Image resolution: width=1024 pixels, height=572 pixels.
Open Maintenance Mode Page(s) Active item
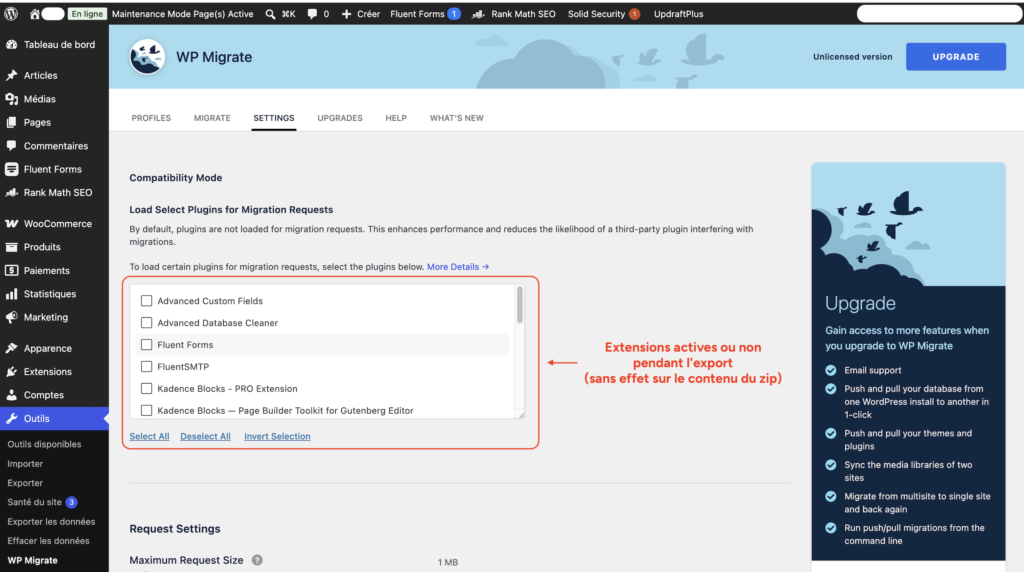pyautogui.click(x=182, y=14)
